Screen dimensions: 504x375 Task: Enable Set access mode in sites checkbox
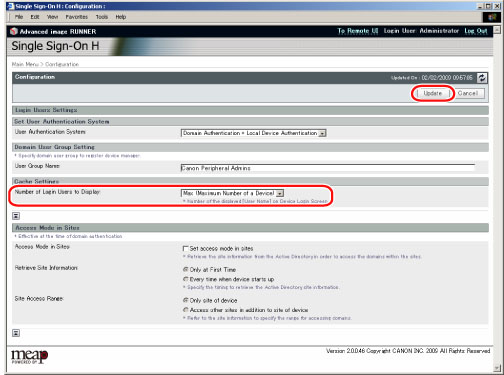(x=185, y=249)
